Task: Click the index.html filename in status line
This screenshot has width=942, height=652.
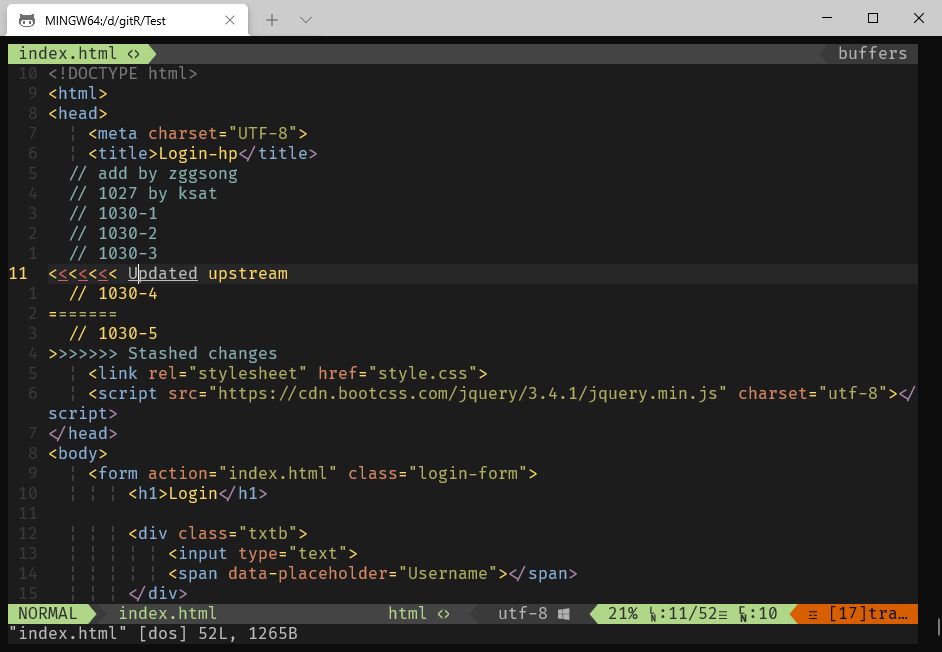Action: [167, 613]
